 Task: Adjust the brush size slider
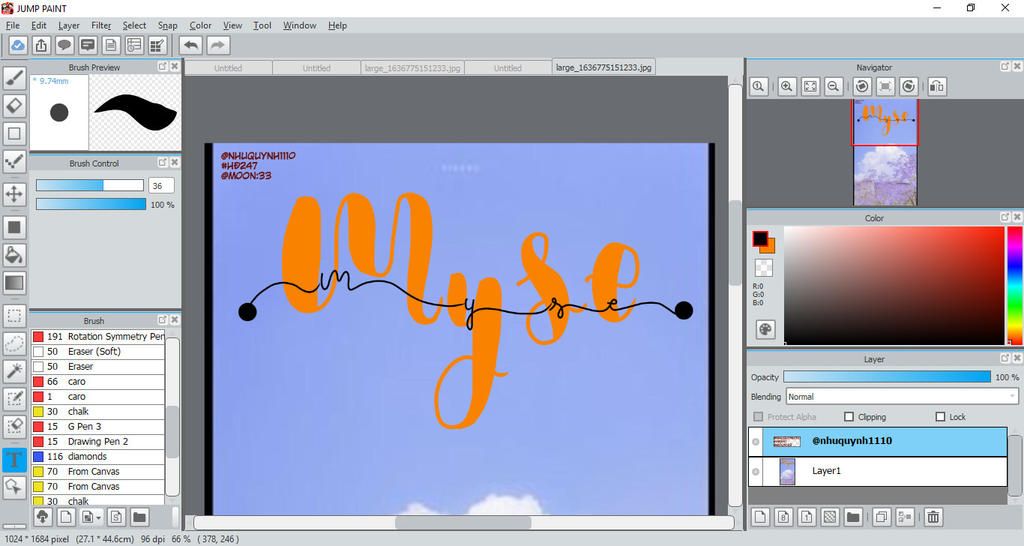pyautogui.click(x=90, y=185)
